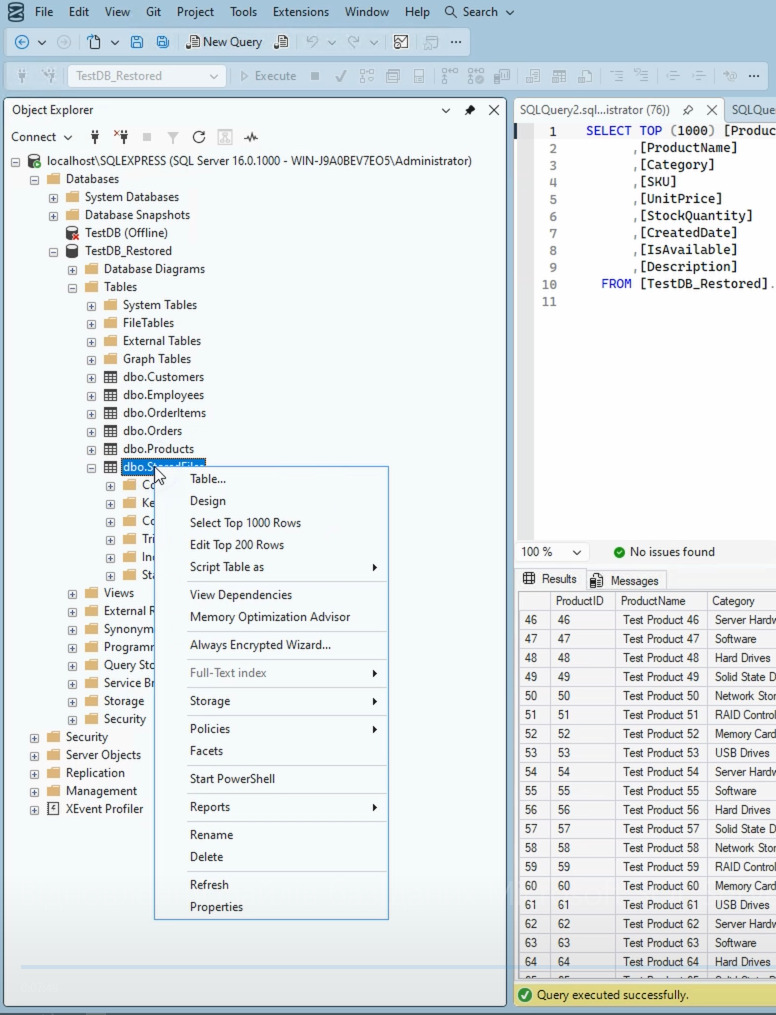Click the Save All icon
776x1015 pixels.
[x=162, y=42]
